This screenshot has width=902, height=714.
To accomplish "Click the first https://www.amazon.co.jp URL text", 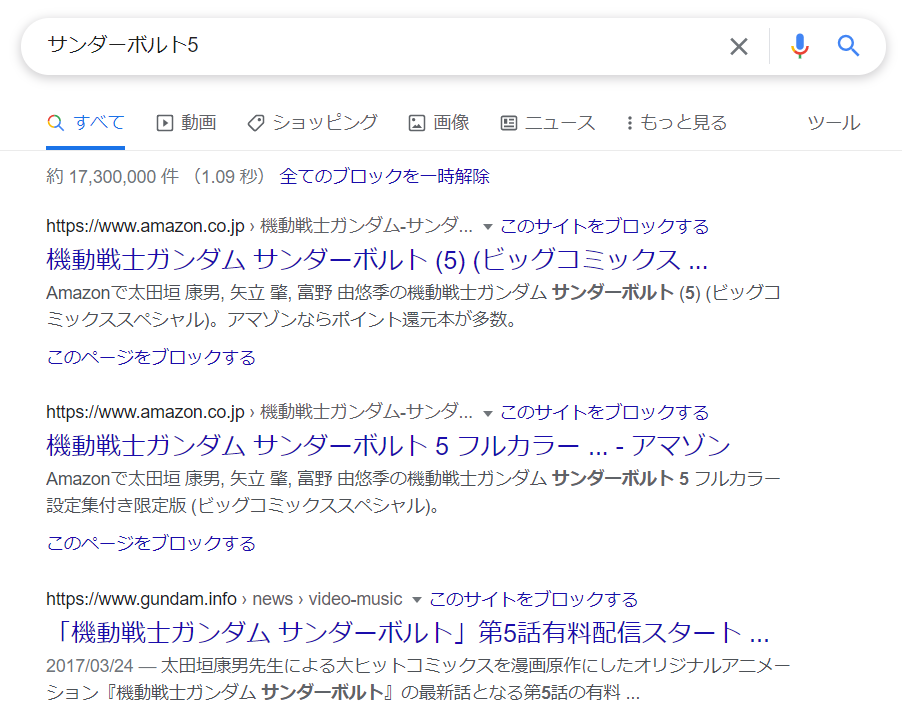I will click(146, 226).
